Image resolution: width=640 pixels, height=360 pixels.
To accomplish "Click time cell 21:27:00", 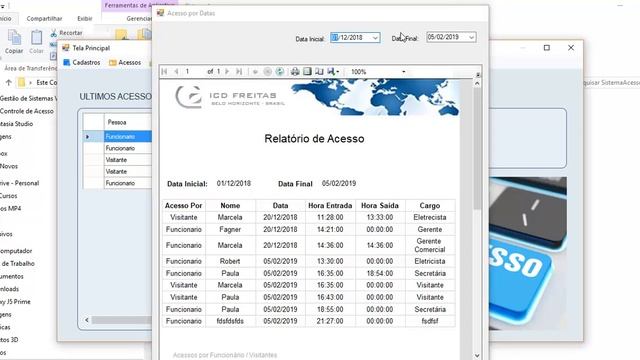I will click(330, 321).
